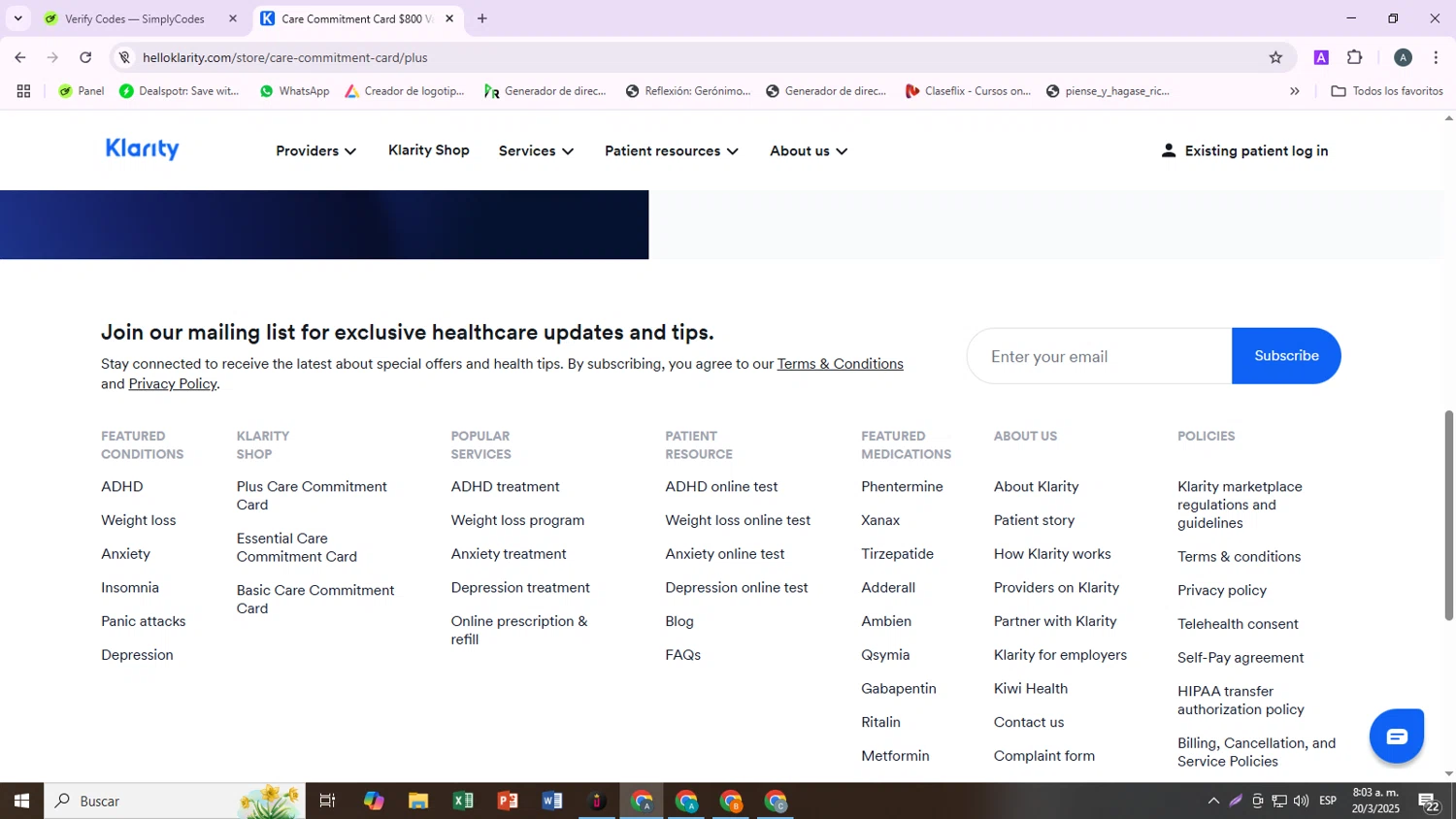This screenshot has width=1456, height=819.
Task: Click the site information icon beside URL
Action: click(x=124, y=57)
